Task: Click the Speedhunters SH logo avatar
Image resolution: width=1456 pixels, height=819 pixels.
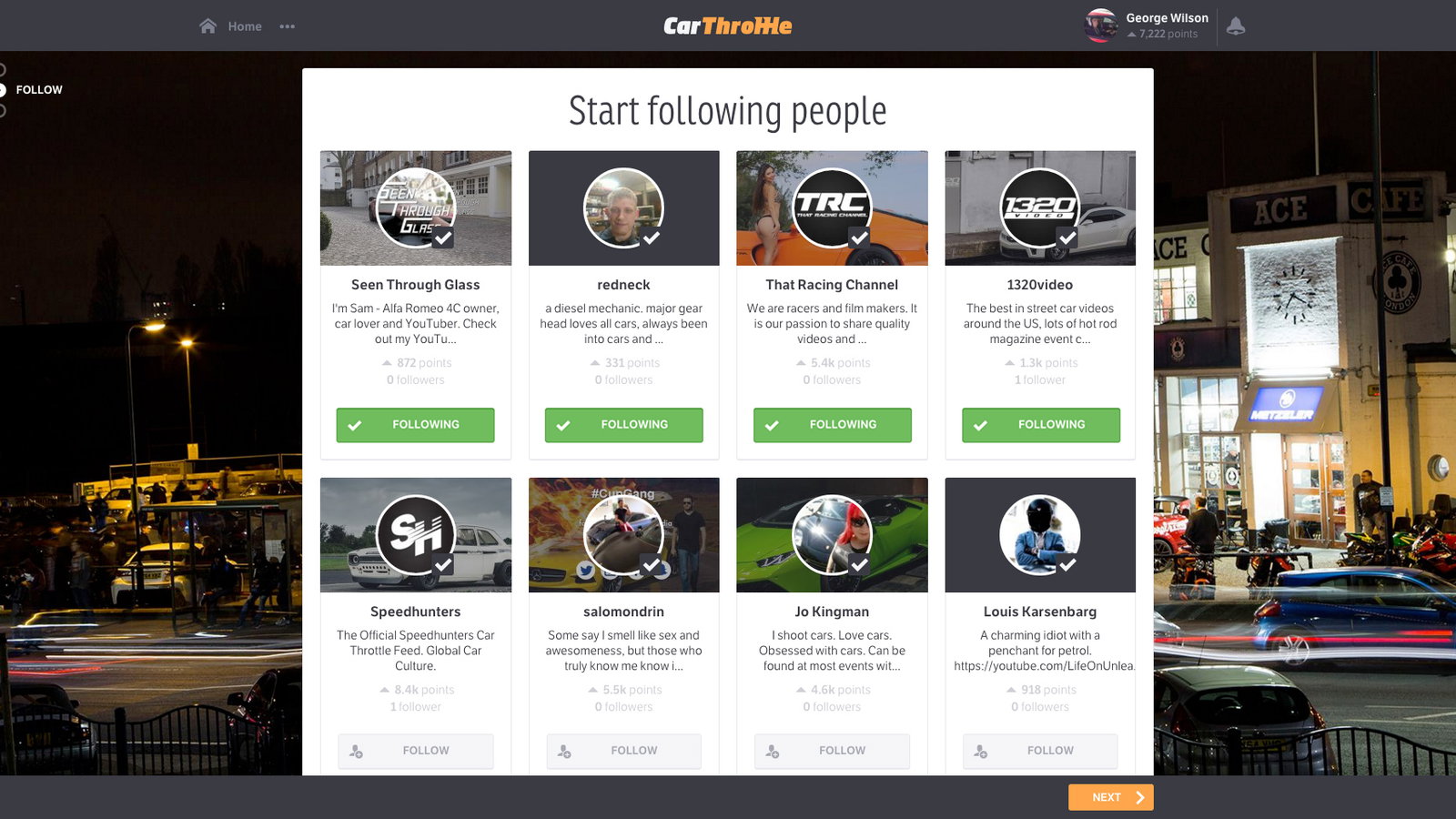Action: [416, 535]
